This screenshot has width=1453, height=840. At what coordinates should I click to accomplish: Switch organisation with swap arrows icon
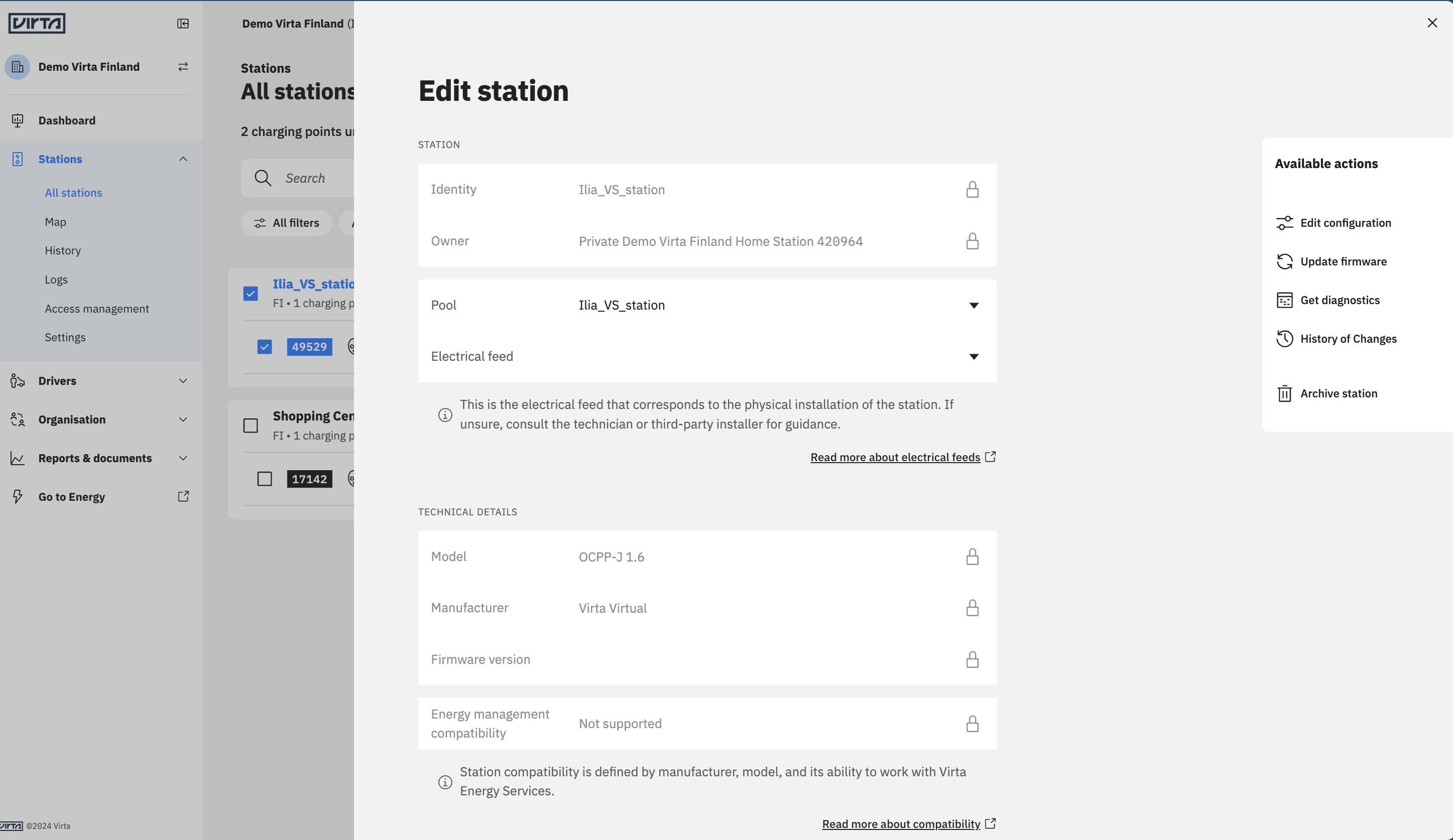point(183,67)
